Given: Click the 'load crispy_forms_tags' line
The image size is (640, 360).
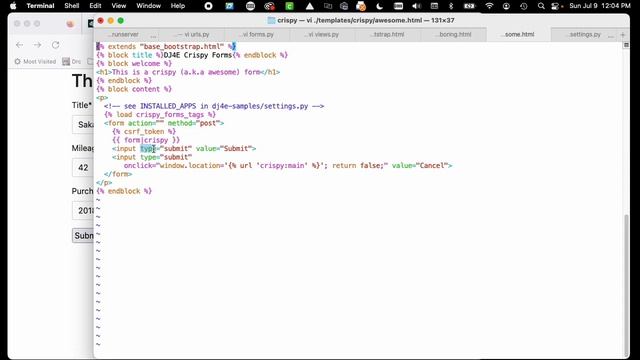Looking at the screenshot, I should pyautogui.click(x=160, y=115).
